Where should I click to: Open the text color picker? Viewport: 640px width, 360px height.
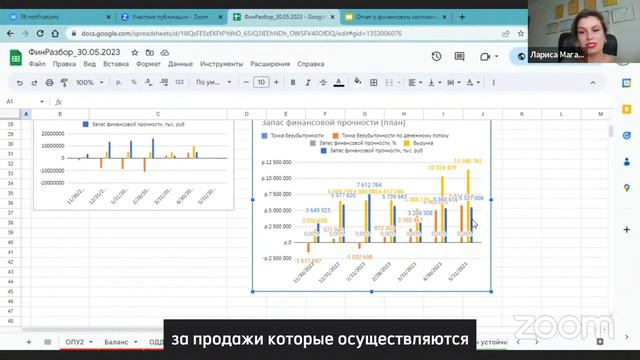click(x=338, y=82)
